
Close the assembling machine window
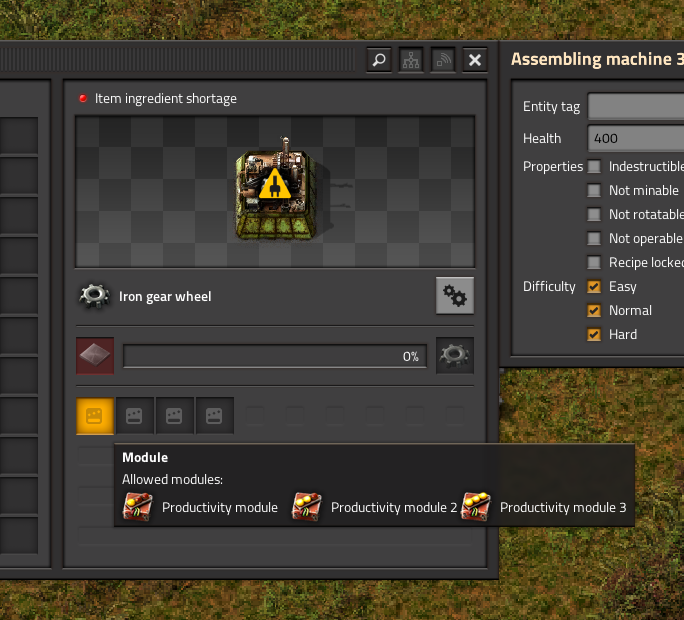pos(475,60)
